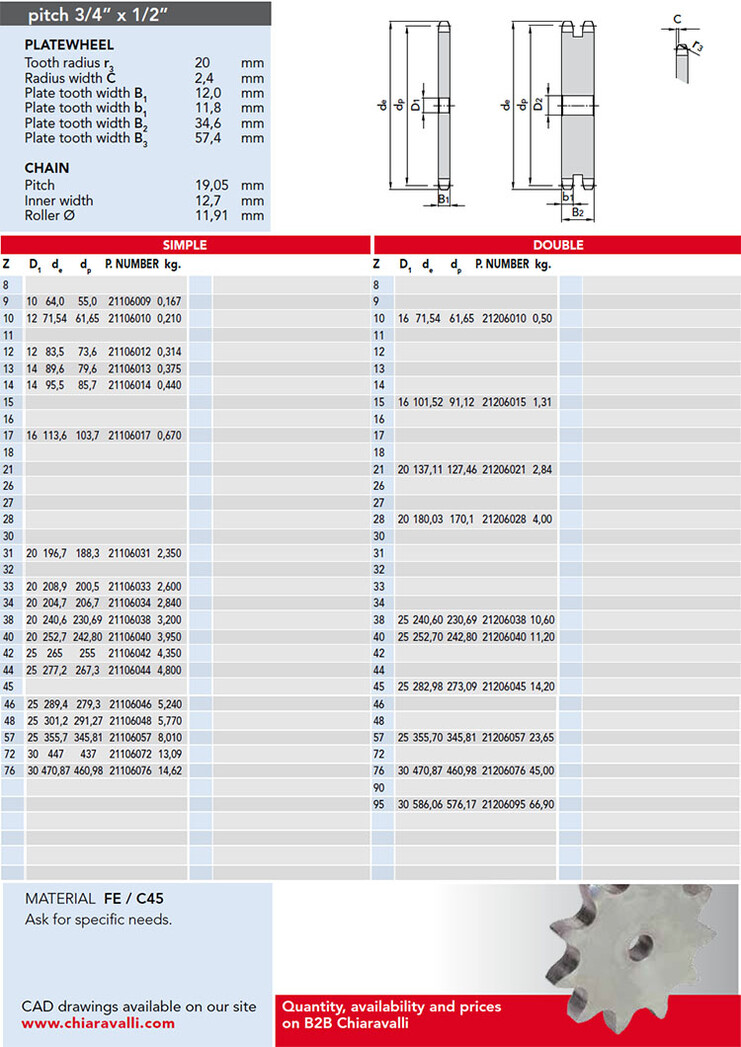The height and width of the screenshot is (1047, 741).
Task: Select the PLATEWHEEL heading
Action: (x=69, y=45)
